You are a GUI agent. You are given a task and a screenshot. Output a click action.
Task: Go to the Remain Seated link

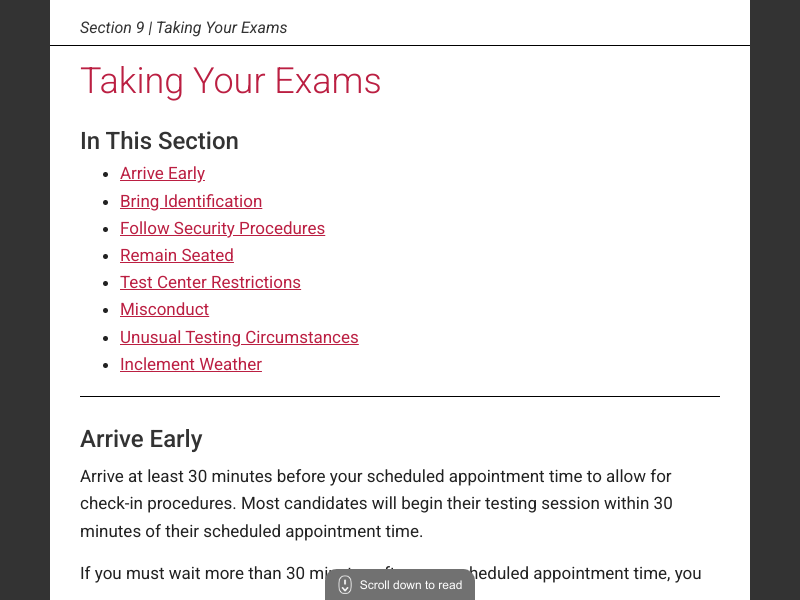177,255
